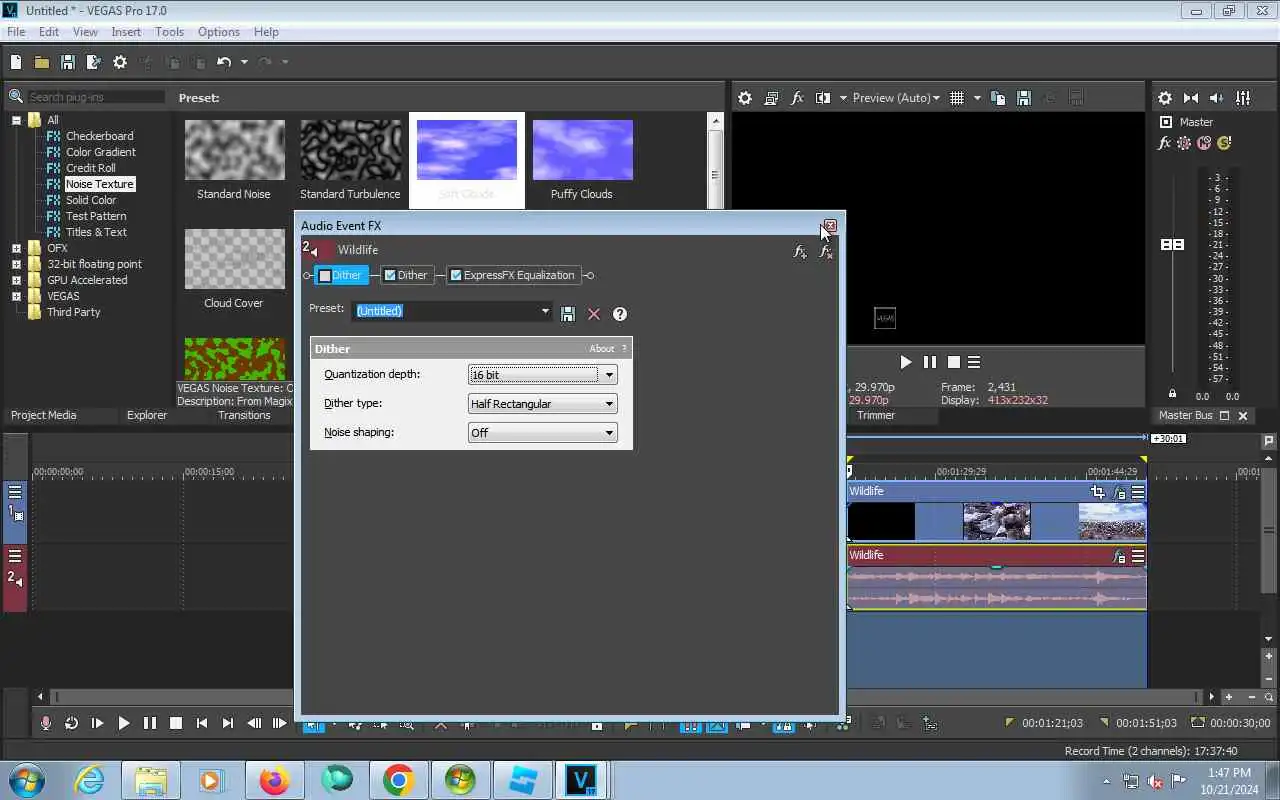The height and width of the screenshot is (800, 1280).
Task: Enable the first Dither plug-in checkbox
Action: coord(325,276)
